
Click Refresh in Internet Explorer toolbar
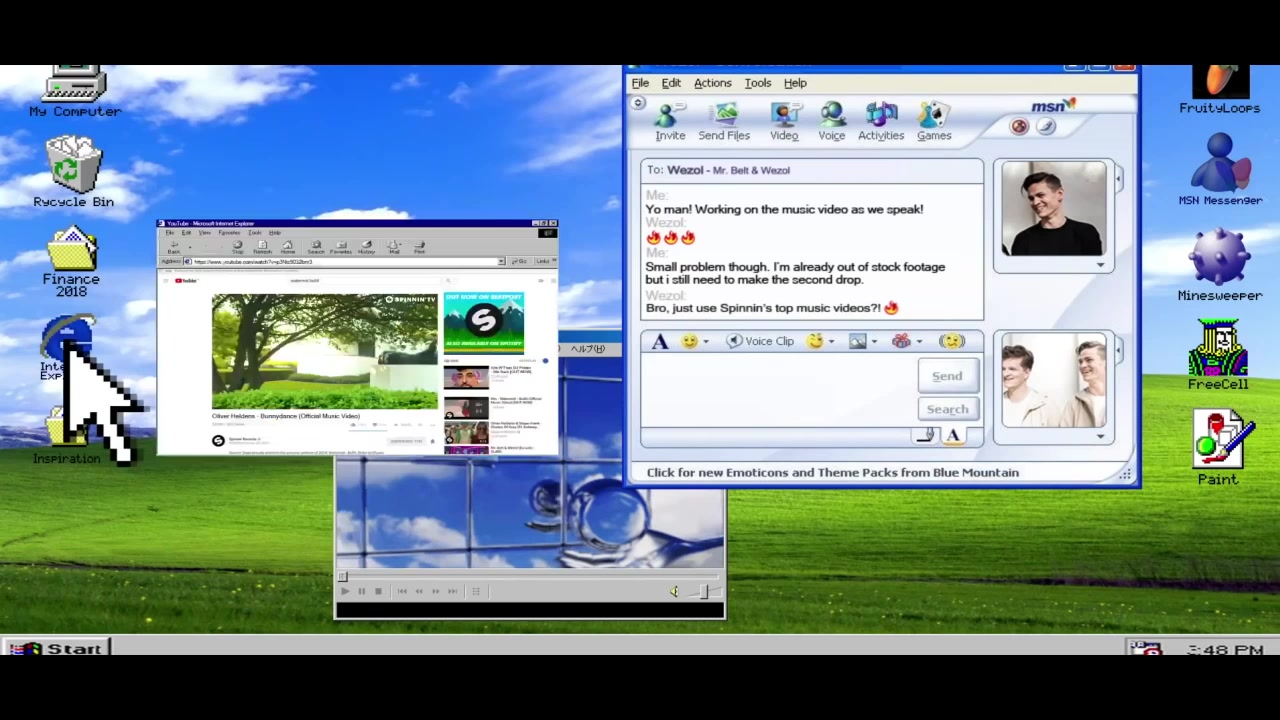tap(263, 246)
